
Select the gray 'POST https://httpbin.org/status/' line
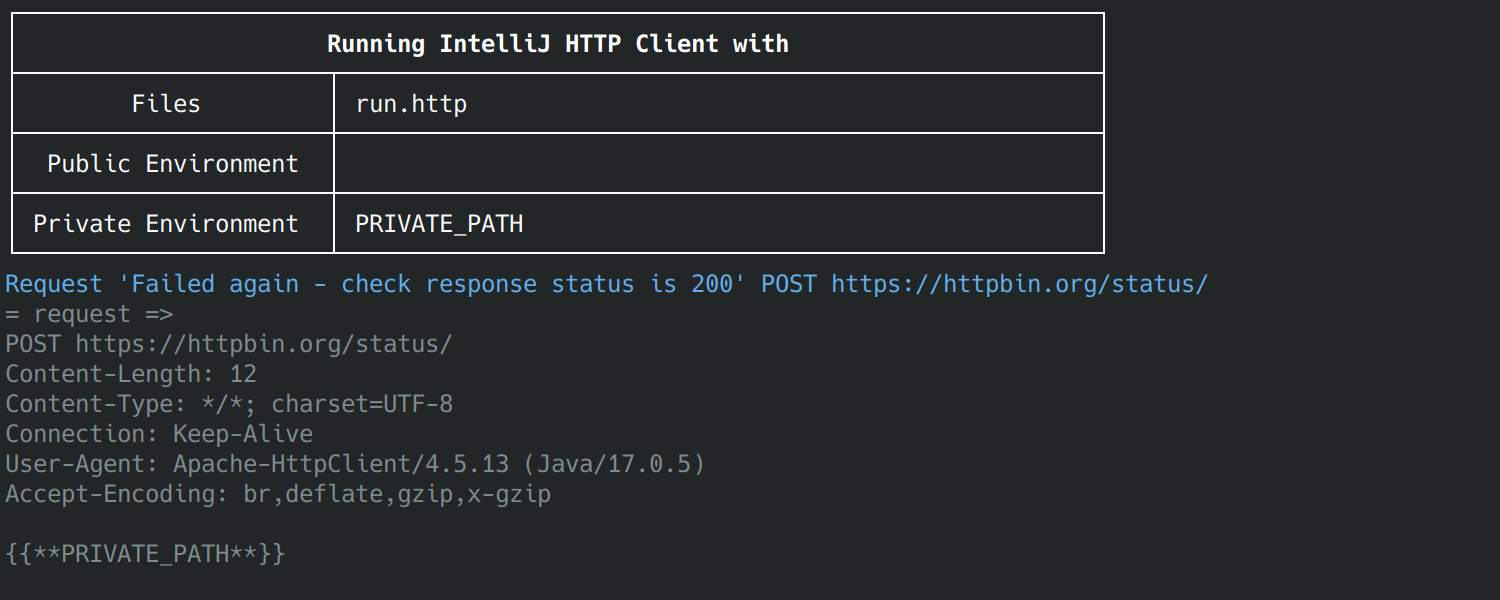(229, 344)
